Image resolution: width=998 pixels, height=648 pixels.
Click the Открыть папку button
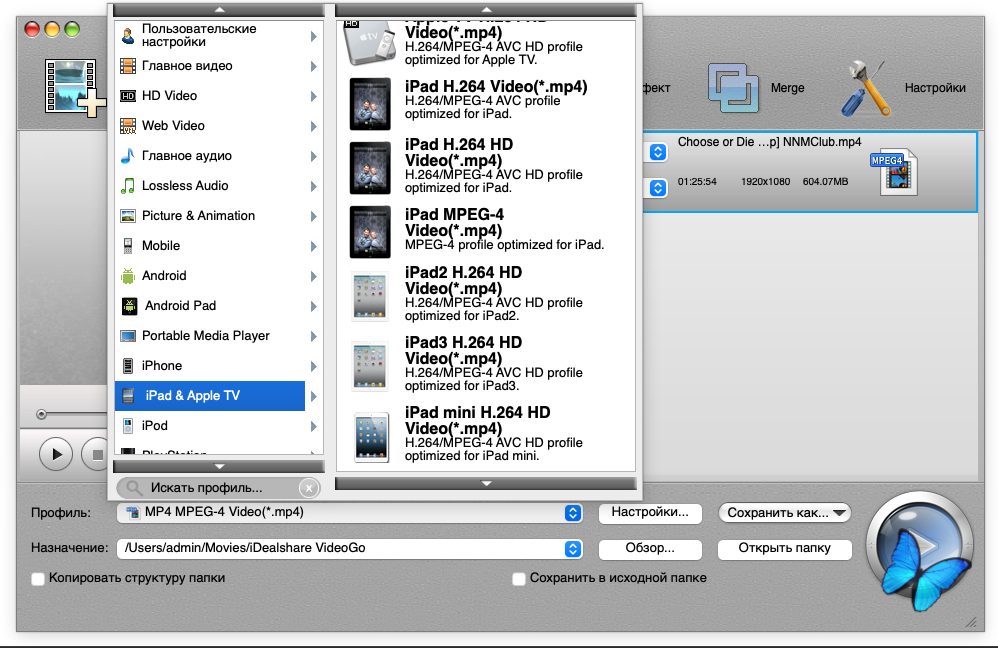click(x=784, y=549)
